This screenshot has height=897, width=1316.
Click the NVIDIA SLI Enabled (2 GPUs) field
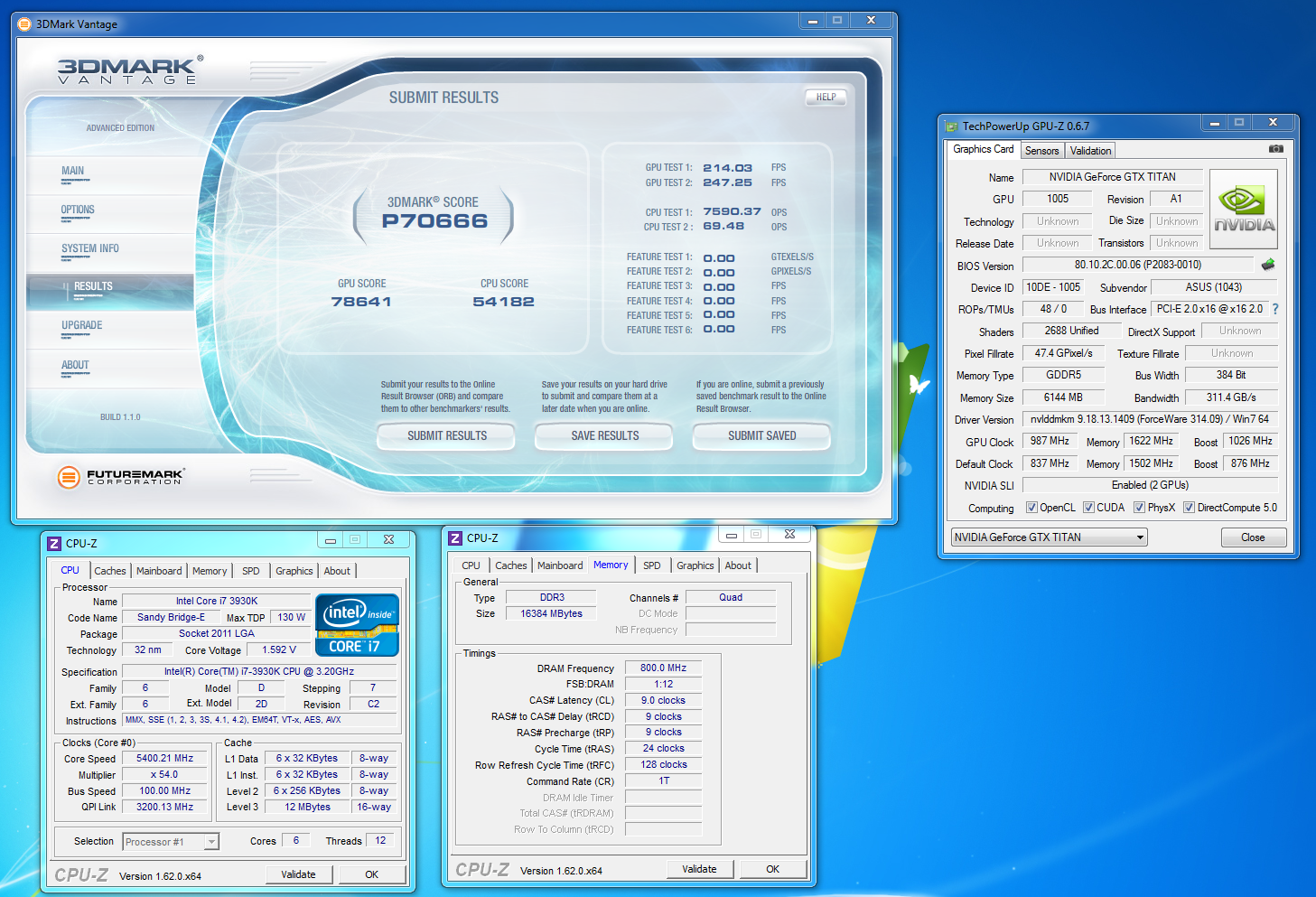click(1150, 485)
